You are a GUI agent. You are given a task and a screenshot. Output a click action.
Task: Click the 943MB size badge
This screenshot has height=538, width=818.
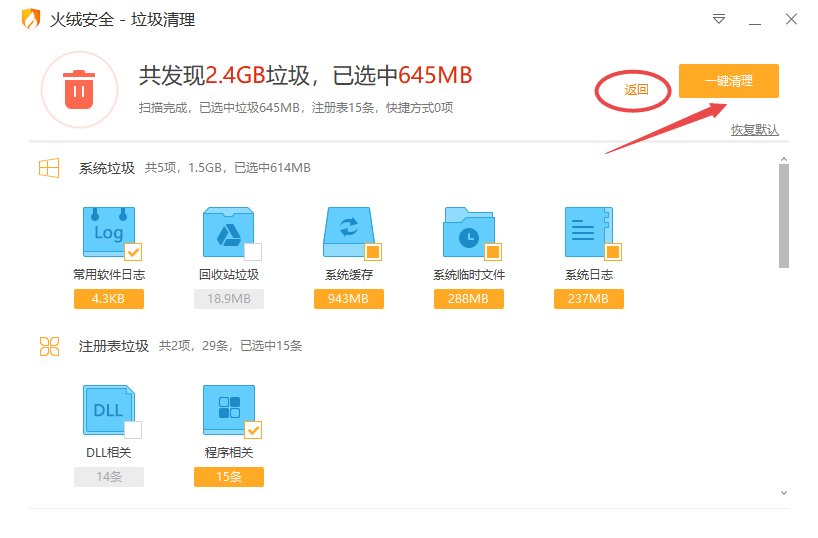[348, 299]
